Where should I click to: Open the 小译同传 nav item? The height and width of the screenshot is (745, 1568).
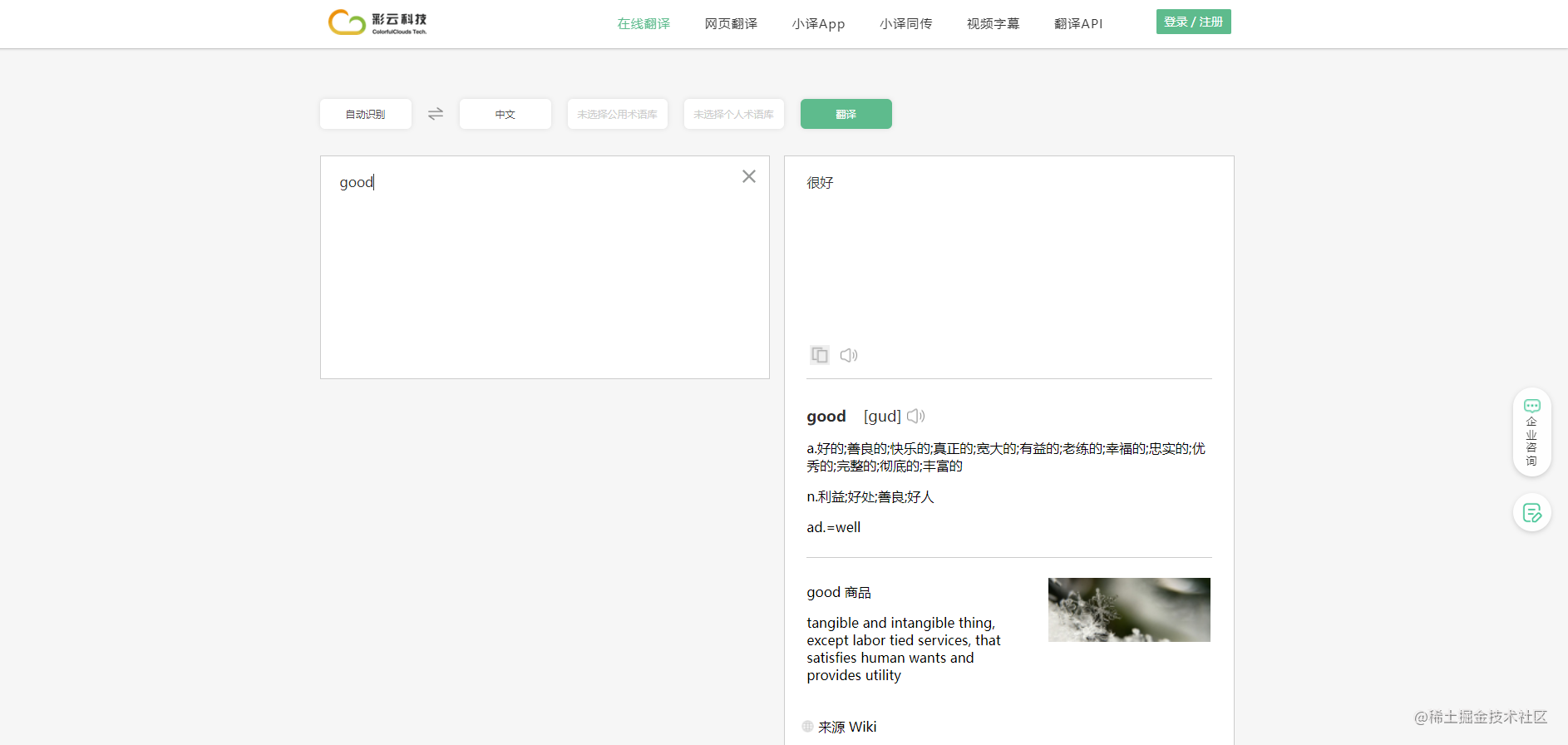(906, 23)
